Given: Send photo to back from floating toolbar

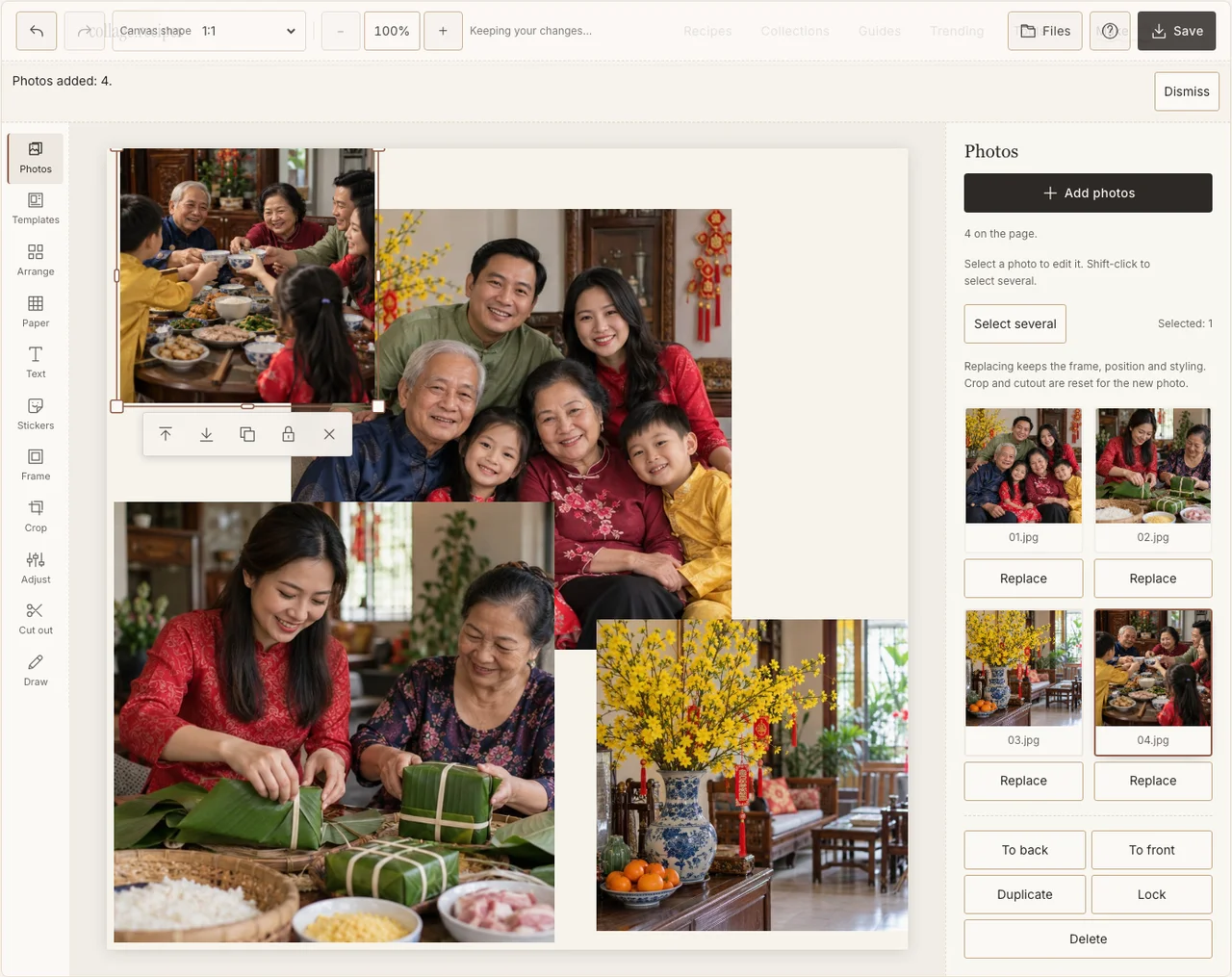Looking at the screenshot, I should [x=206, y=434].
